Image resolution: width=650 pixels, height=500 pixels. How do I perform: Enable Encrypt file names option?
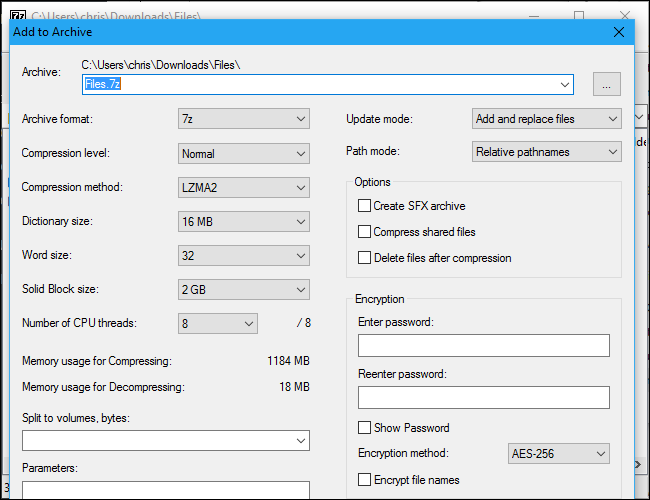click(365, 480)
